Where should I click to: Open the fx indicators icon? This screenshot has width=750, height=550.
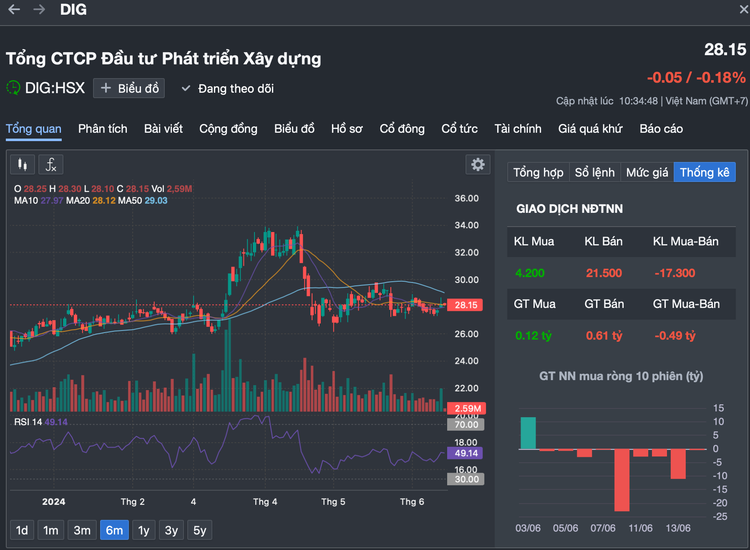tap(51, 165)
